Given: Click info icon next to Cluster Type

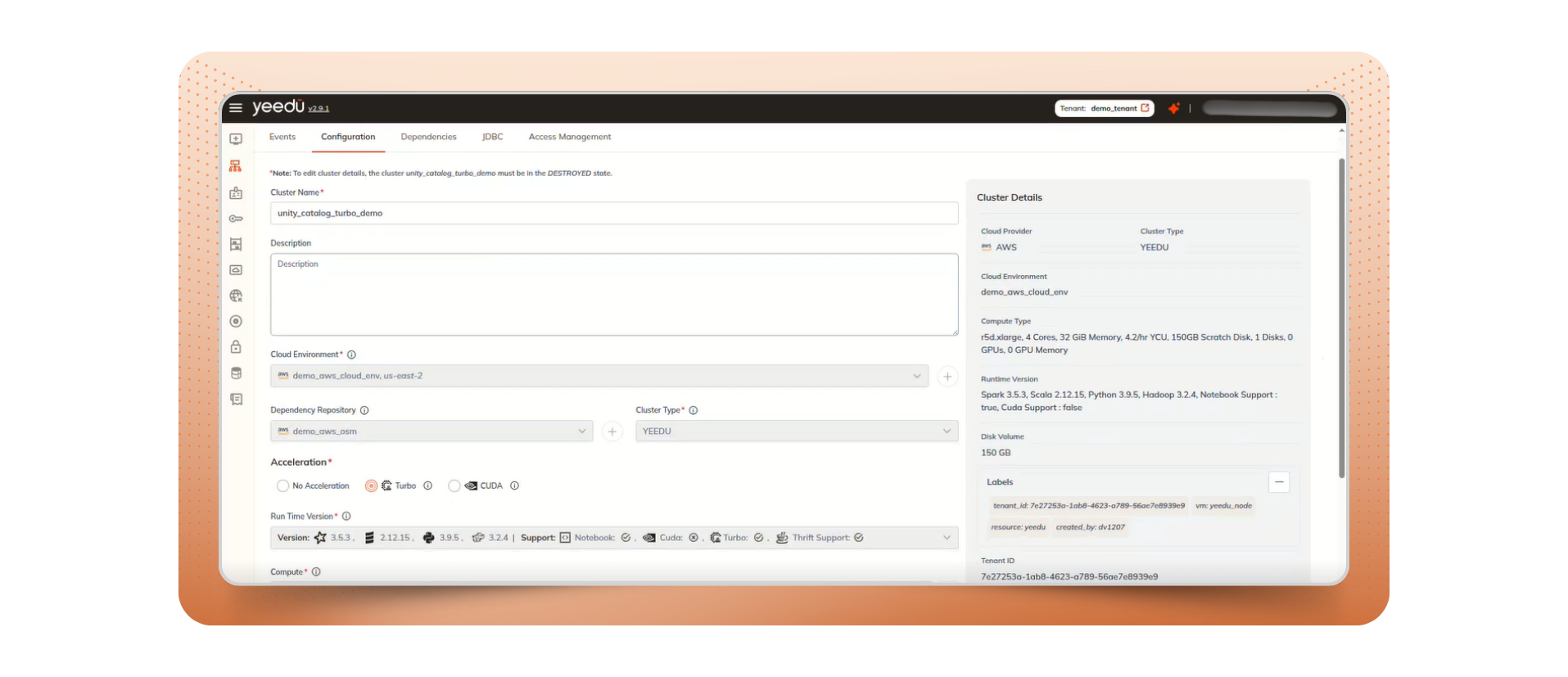Looking at the screenshot, I should coord(693,410).
